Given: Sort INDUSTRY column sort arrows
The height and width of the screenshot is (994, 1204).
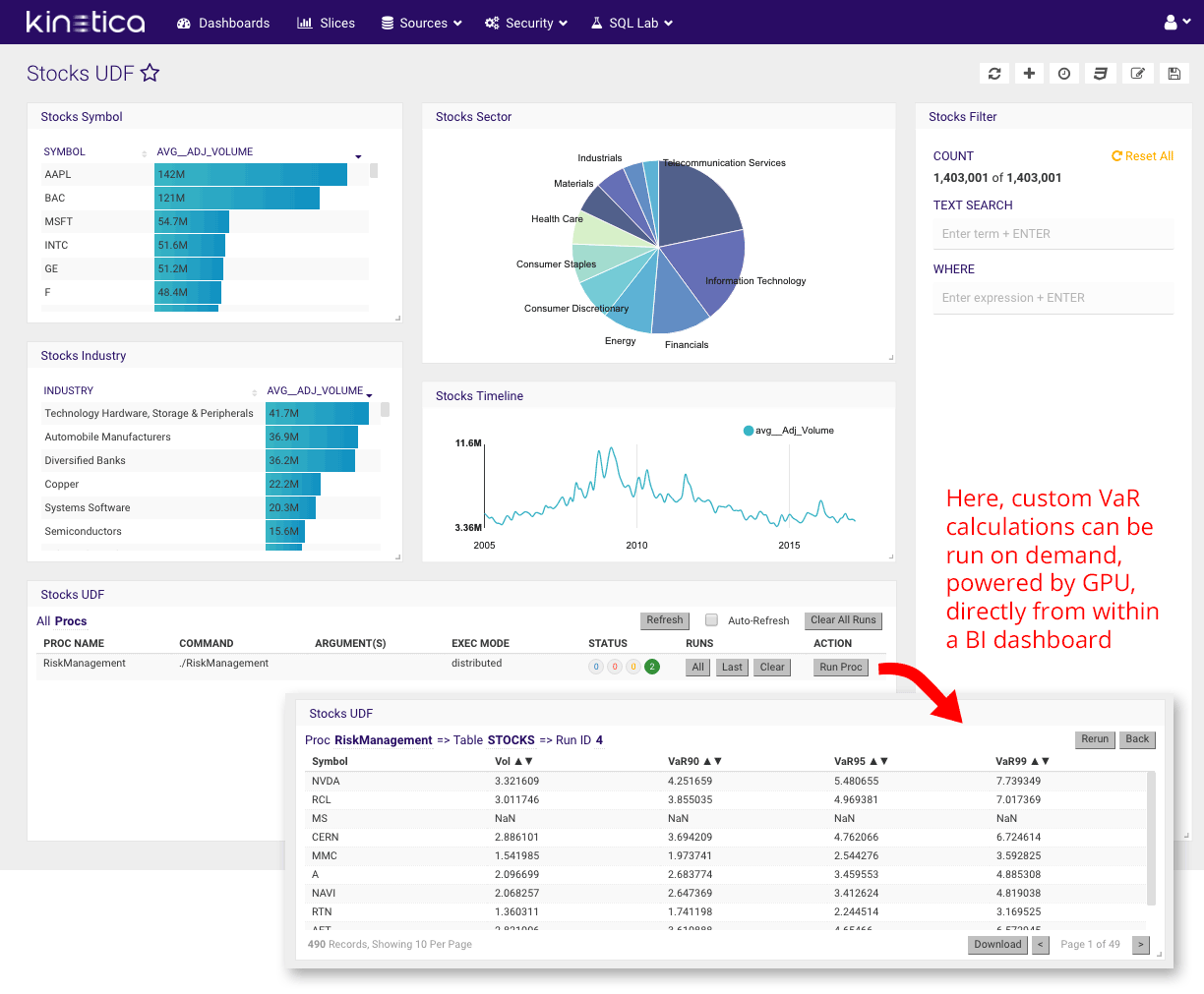Looking at the screenshot, I should pos(255,392).
